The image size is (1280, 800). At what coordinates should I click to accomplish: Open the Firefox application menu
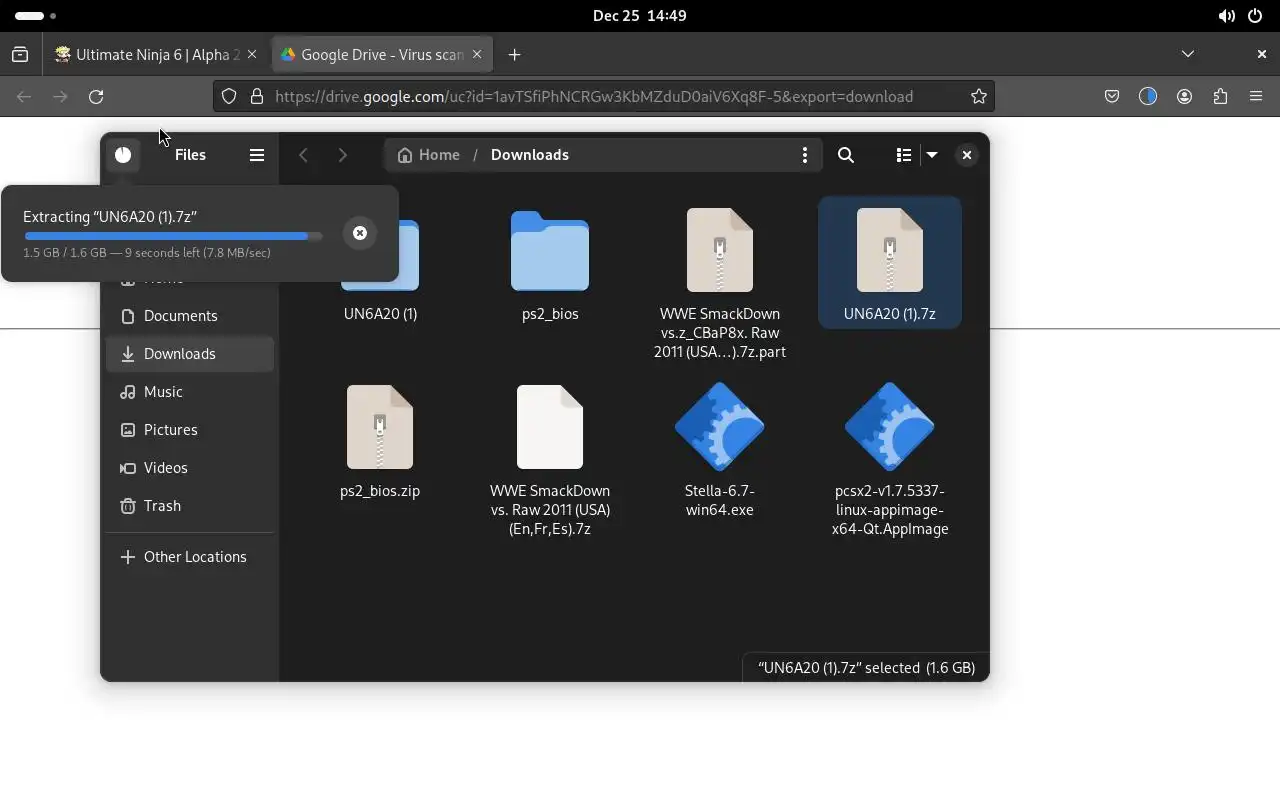coord(1256,97)
